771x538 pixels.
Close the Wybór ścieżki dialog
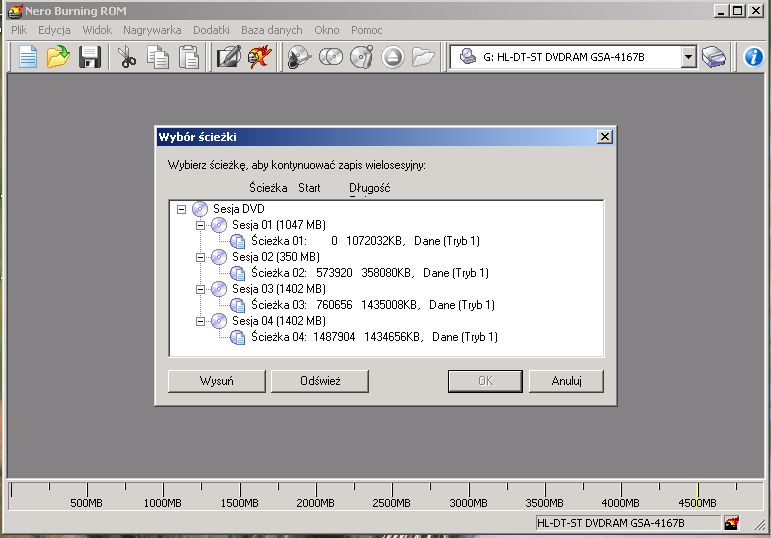pyautogui.click(x=605, y=137)
